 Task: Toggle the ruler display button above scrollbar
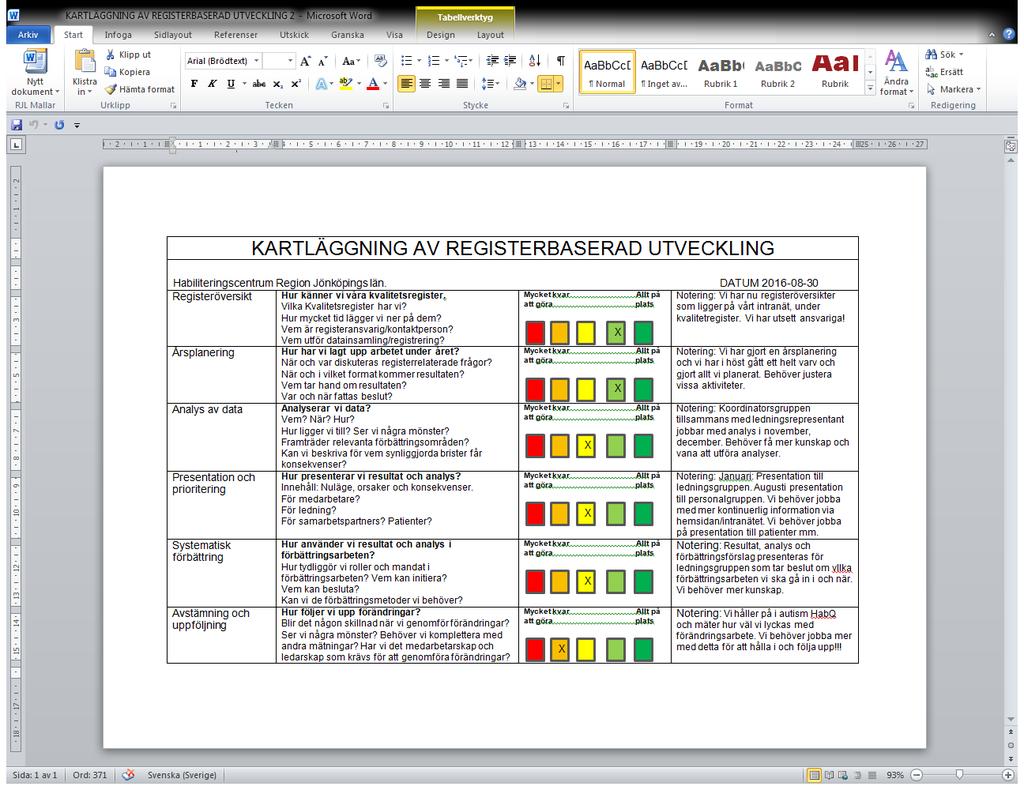[1010, 146]
